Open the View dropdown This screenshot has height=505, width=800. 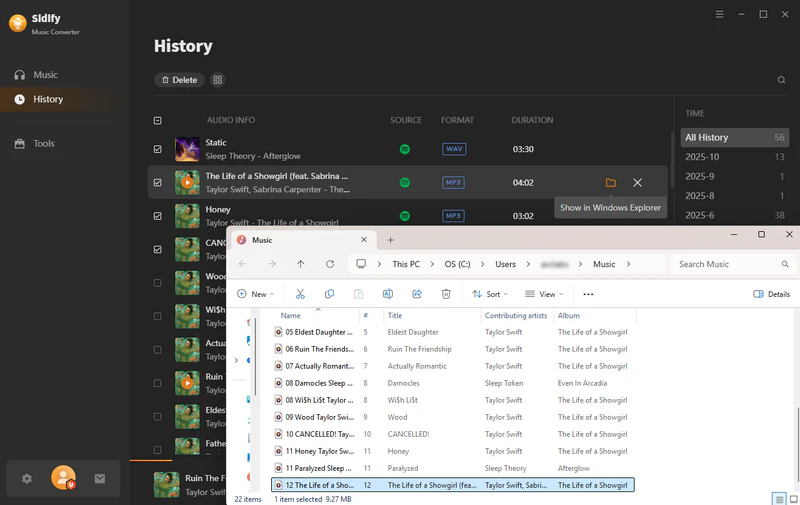544,294
